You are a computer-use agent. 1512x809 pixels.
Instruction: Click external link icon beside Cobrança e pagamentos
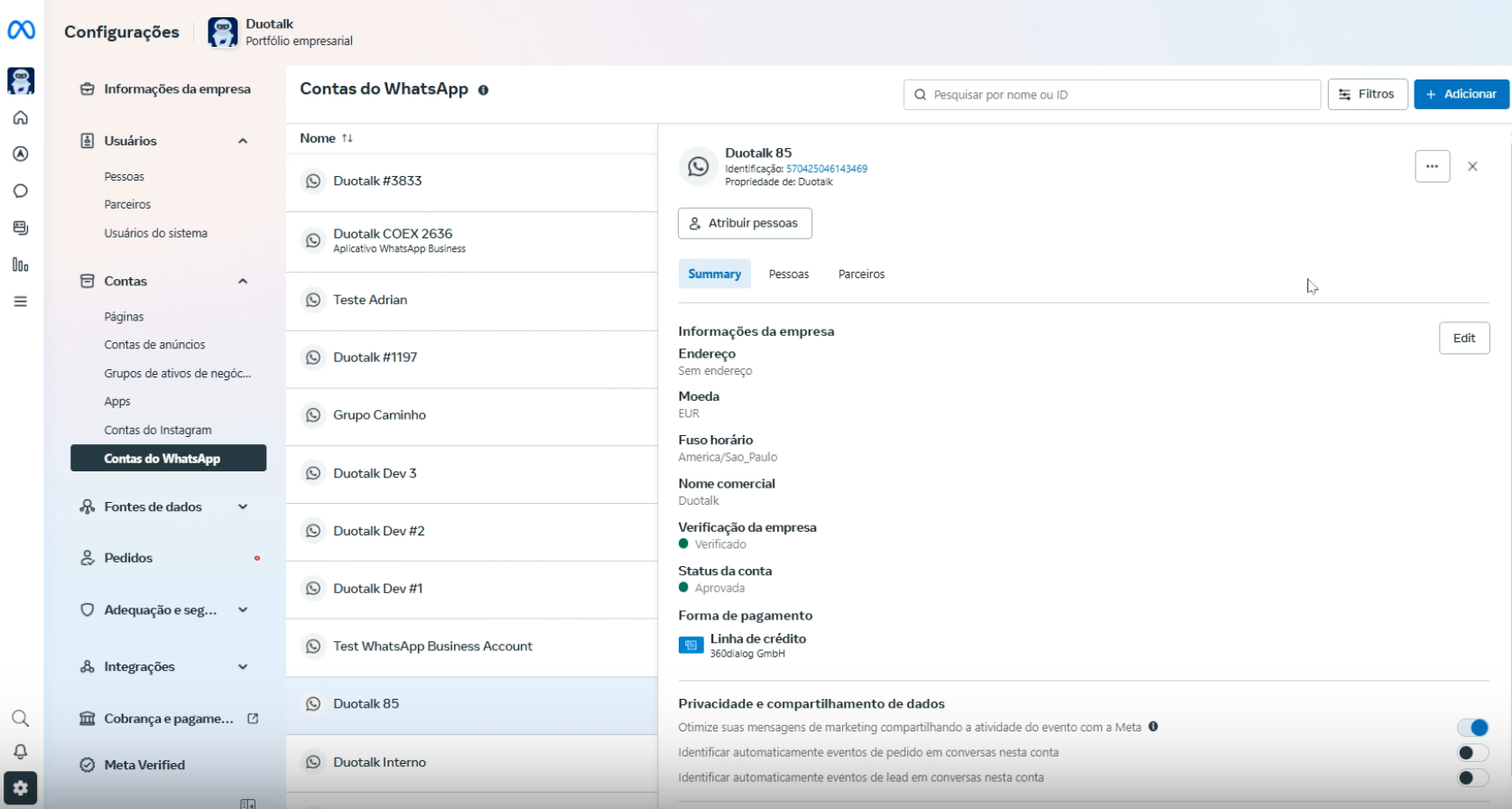click(253, 719)
